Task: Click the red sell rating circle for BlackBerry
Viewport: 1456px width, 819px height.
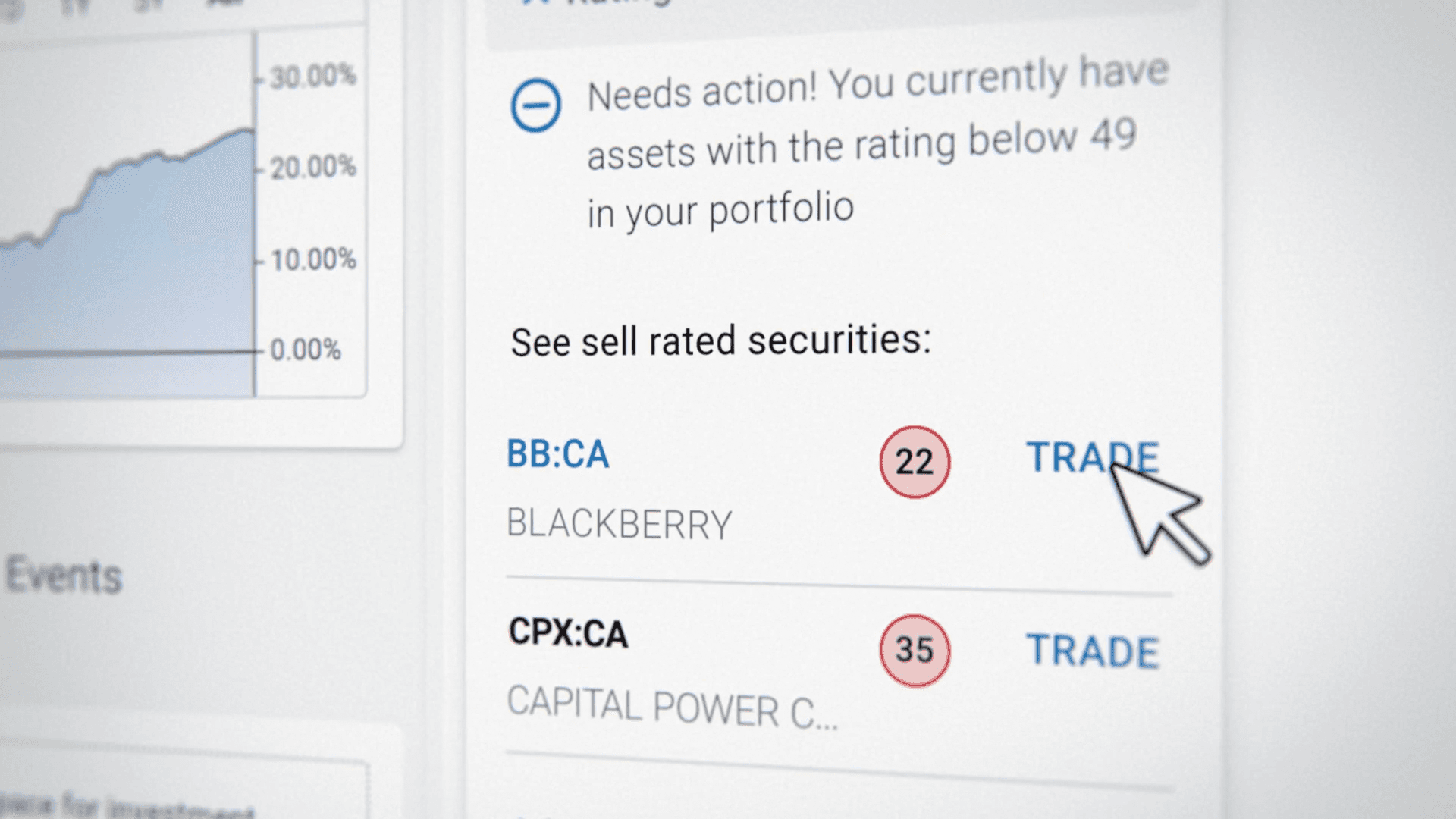Action: click(x=914, y=461)
